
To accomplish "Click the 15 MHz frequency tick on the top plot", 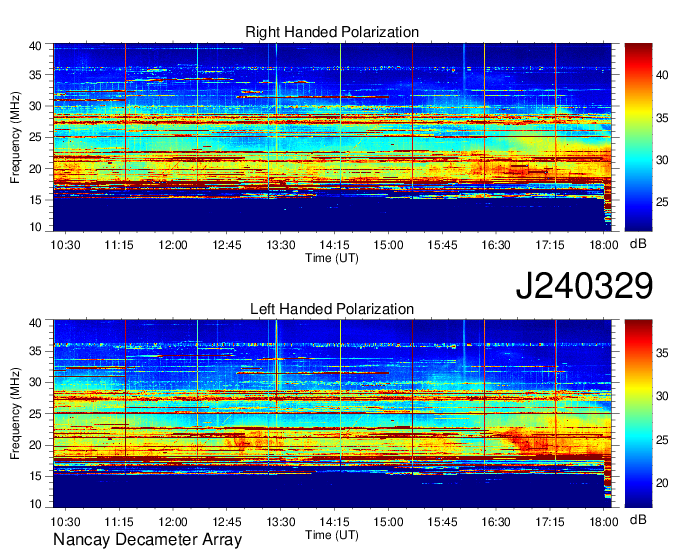I will pos(35,200).
